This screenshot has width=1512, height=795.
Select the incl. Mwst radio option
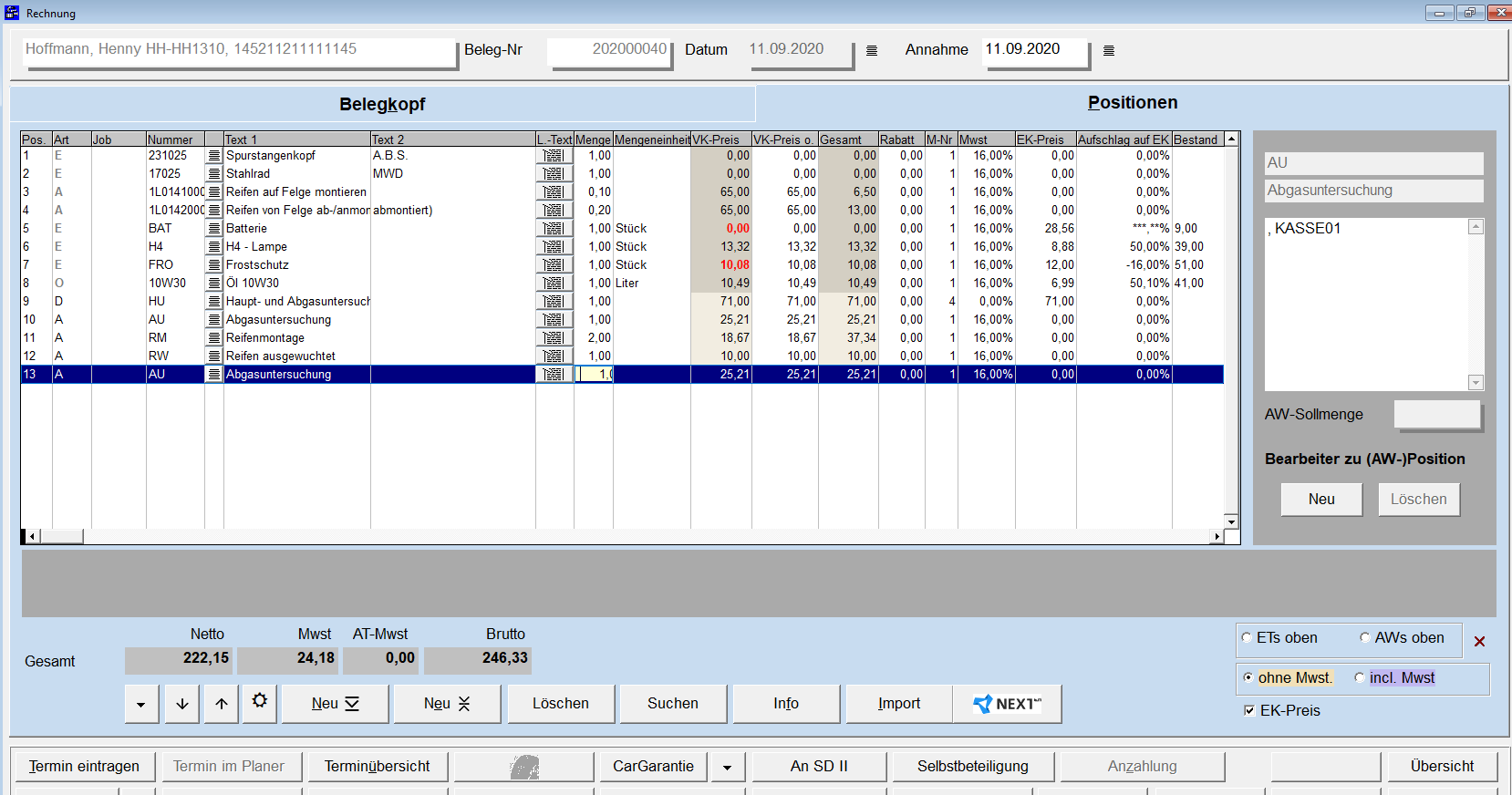click(x=1359, y=678)
